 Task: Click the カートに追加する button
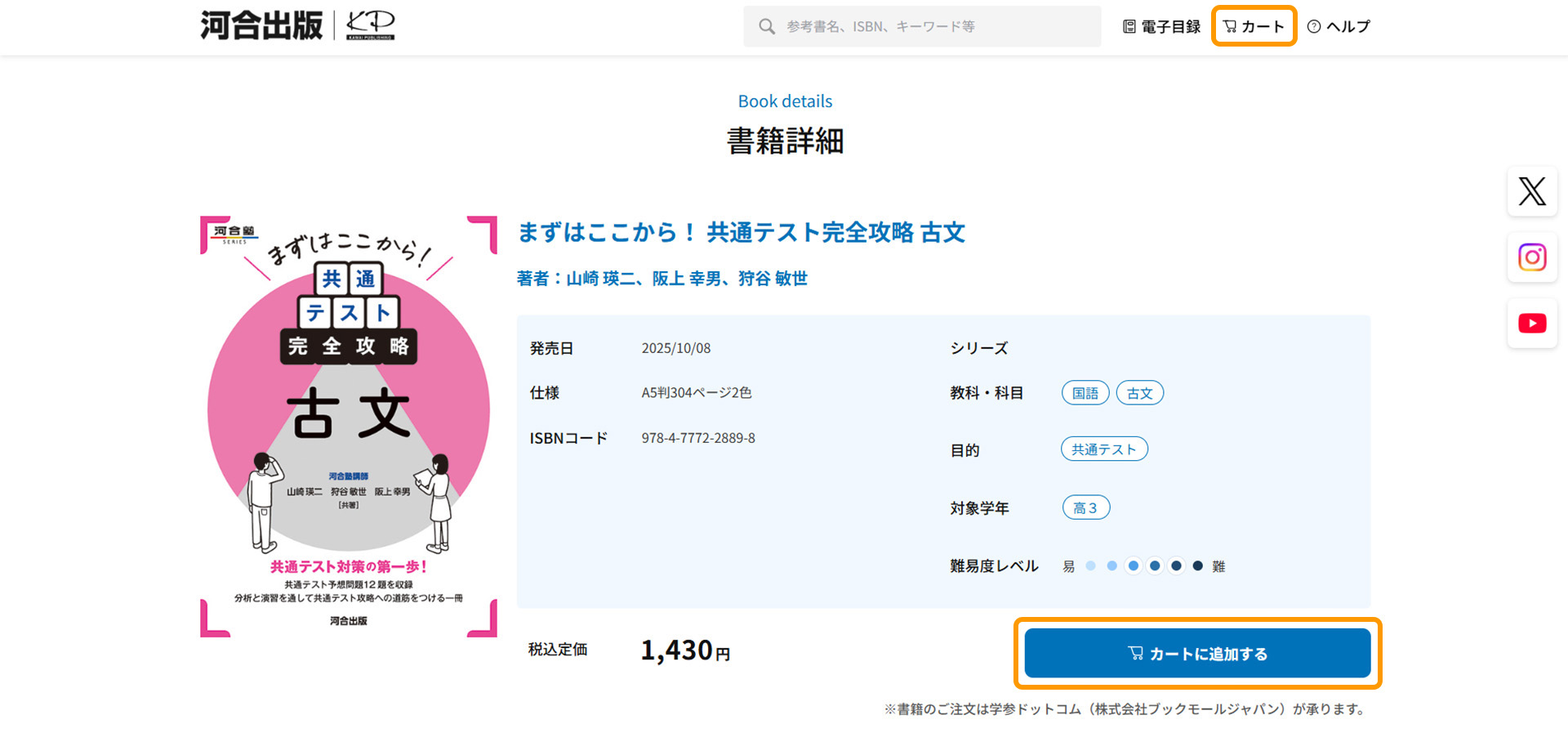1196,653
